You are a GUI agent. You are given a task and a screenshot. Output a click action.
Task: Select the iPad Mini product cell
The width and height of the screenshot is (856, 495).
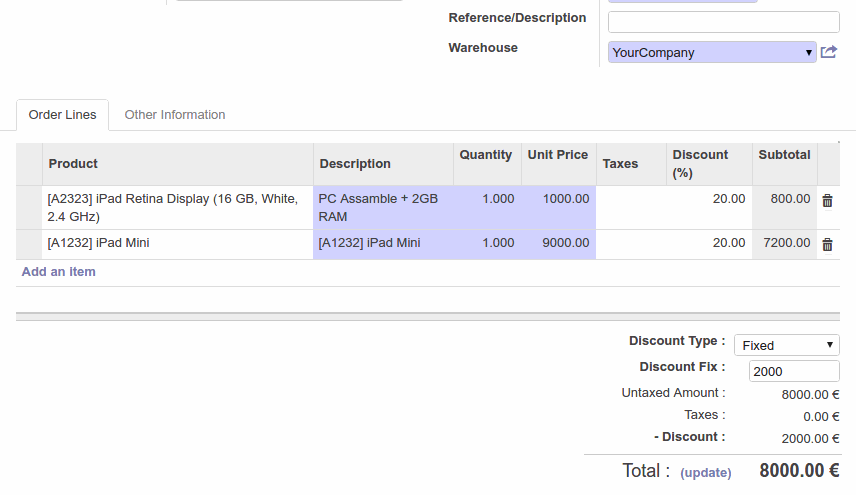coord(177,244)
